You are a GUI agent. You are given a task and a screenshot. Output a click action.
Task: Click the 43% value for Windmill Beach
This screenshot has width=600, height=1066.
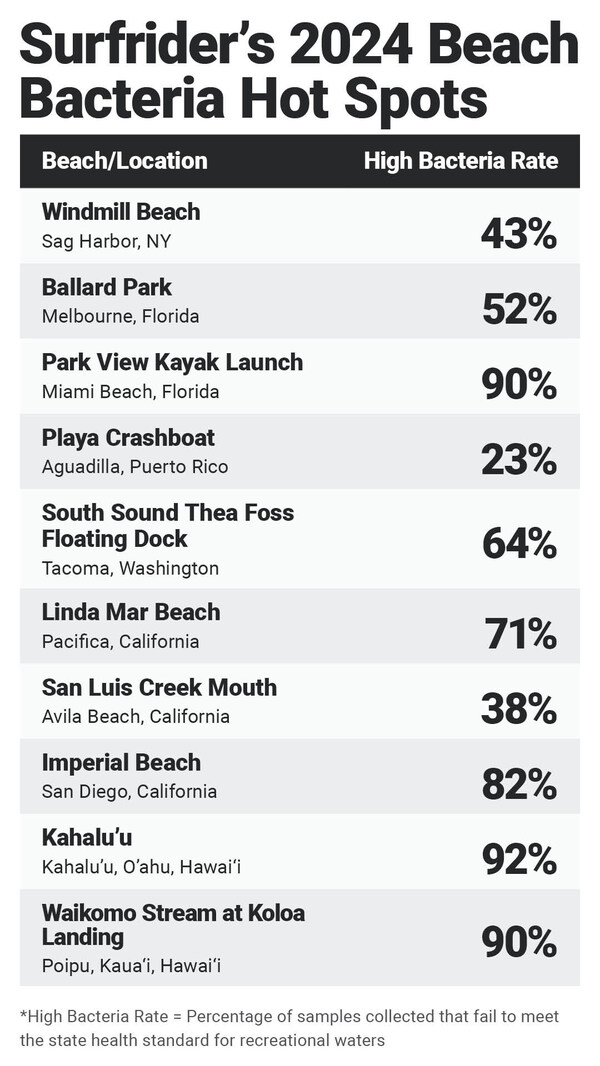pos(518,234)
